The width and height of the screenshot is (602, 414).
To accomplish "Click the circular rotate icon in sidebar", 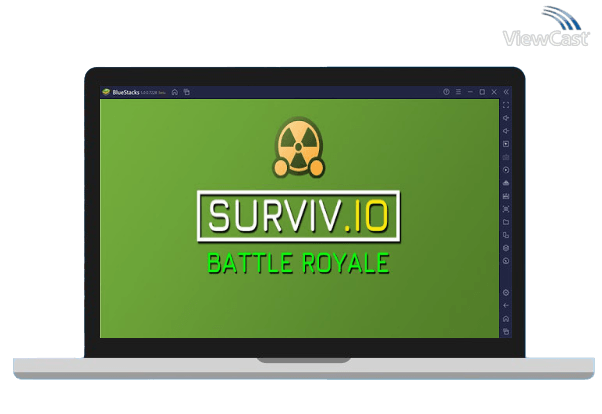I will click(506, 261).
